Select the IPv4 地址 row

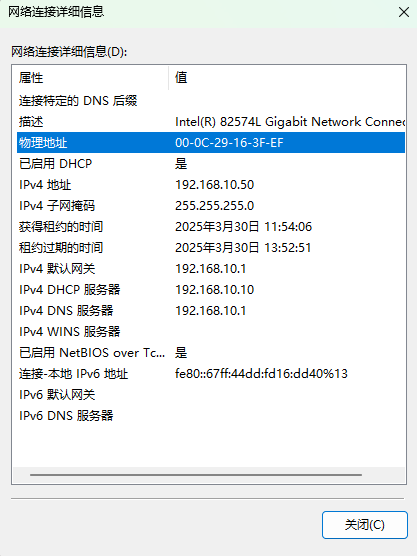[211, 184]
